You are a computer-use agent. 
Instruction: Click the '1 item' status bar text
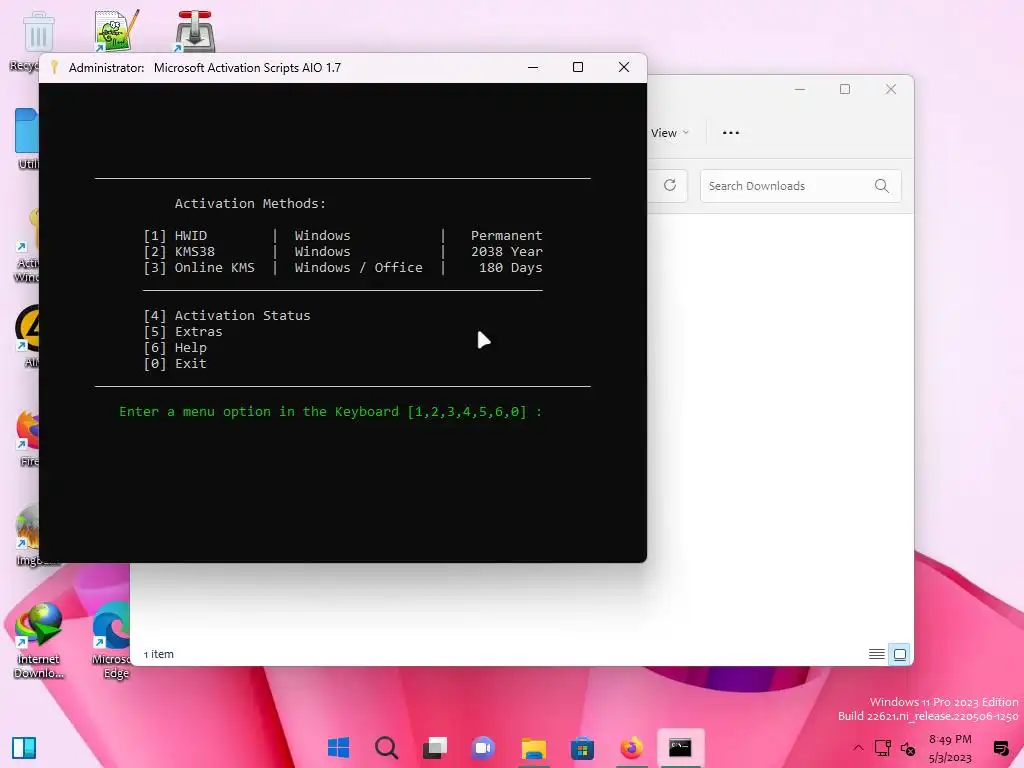pos(159,654)
